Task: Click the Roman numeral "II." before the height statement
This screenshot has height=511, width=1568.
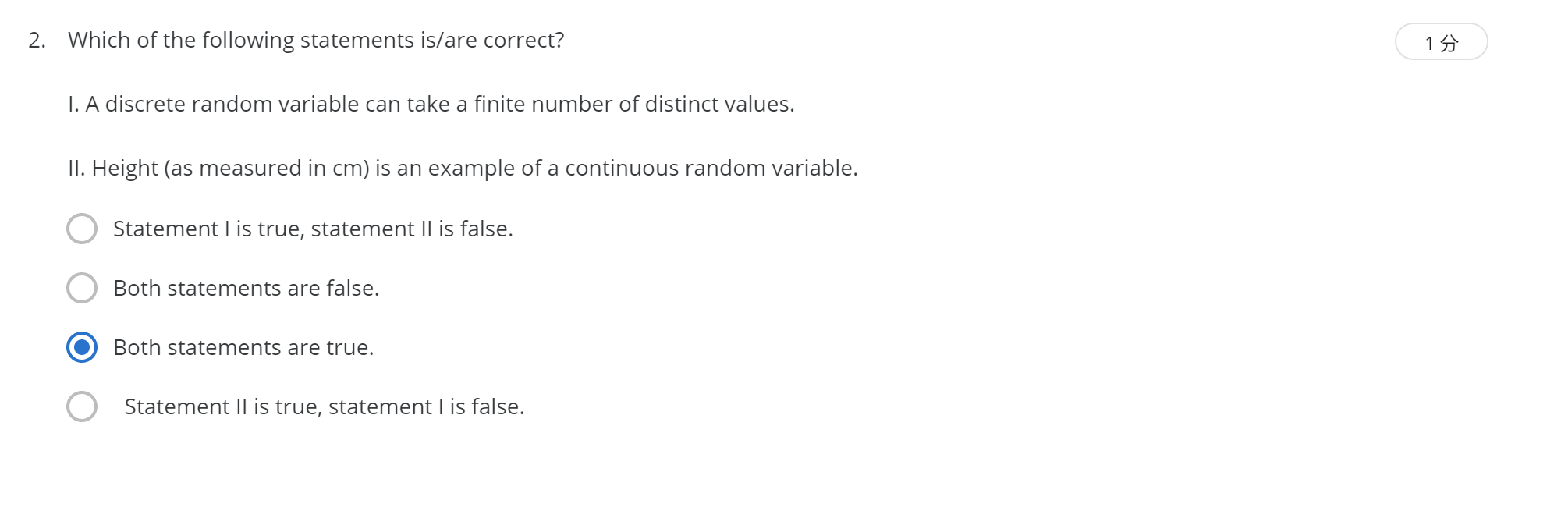Action: coord(76,168)
